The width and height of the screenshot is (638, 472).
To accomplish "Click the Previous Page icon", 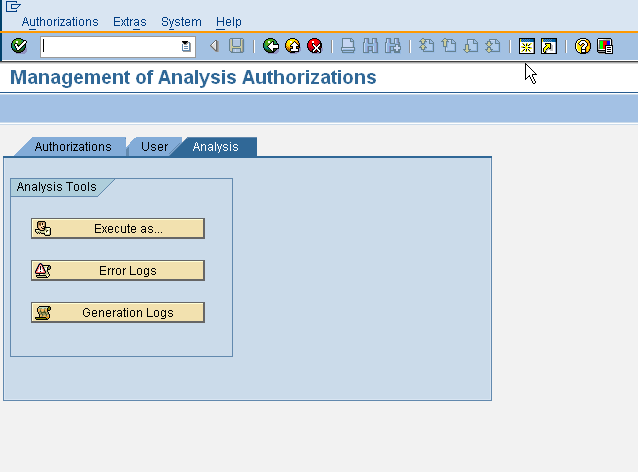I will tap(448, 46).
